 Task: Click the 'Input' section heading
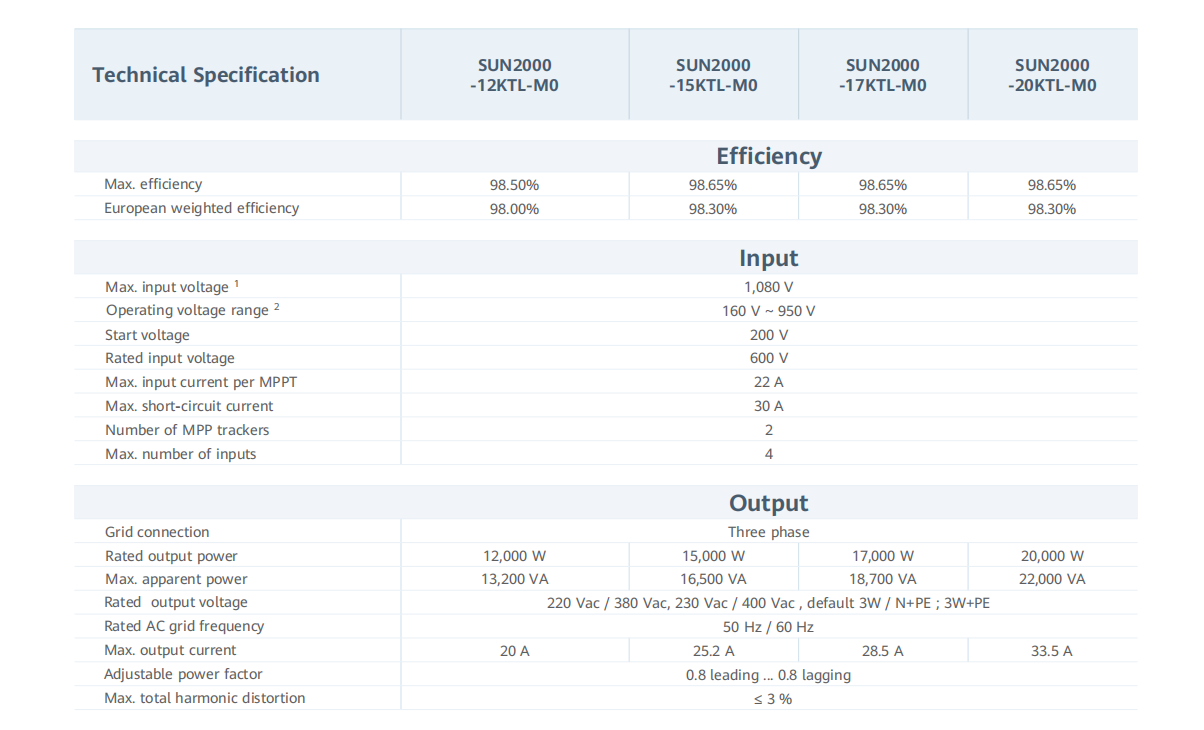click(x=769, y=258)
